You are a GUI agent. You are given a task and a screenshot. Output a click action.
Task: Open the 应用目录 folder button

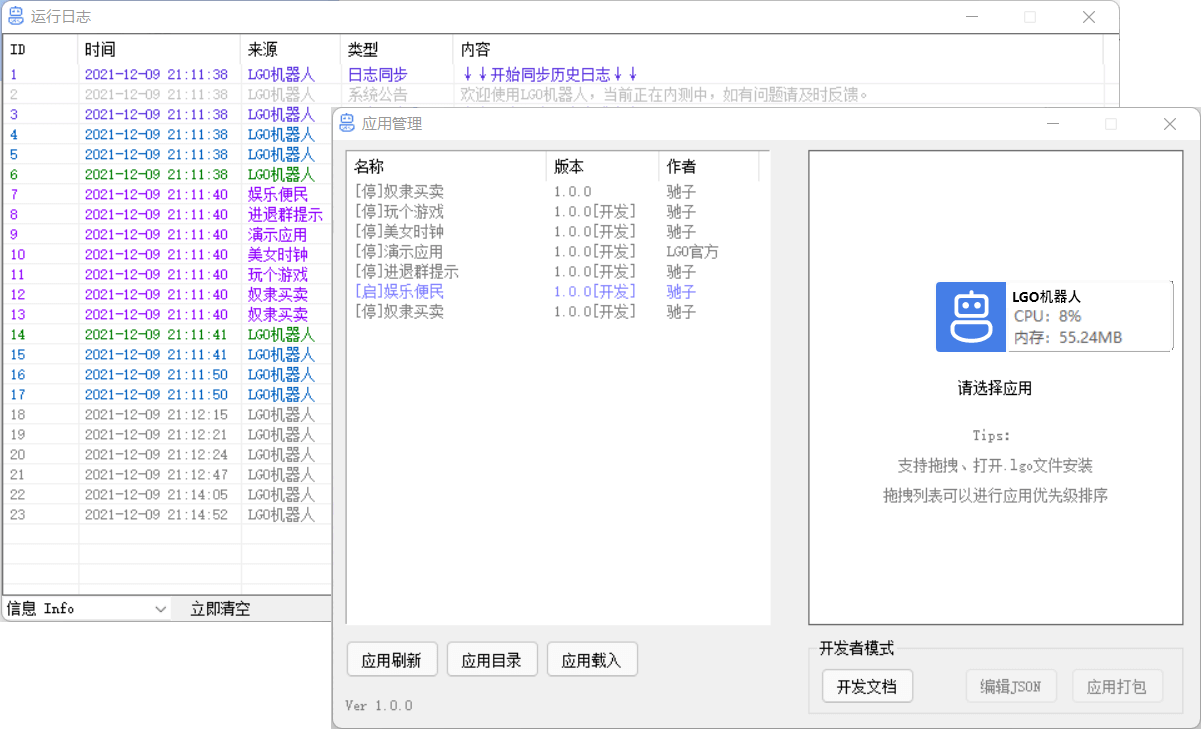click(x=491, y=660)
